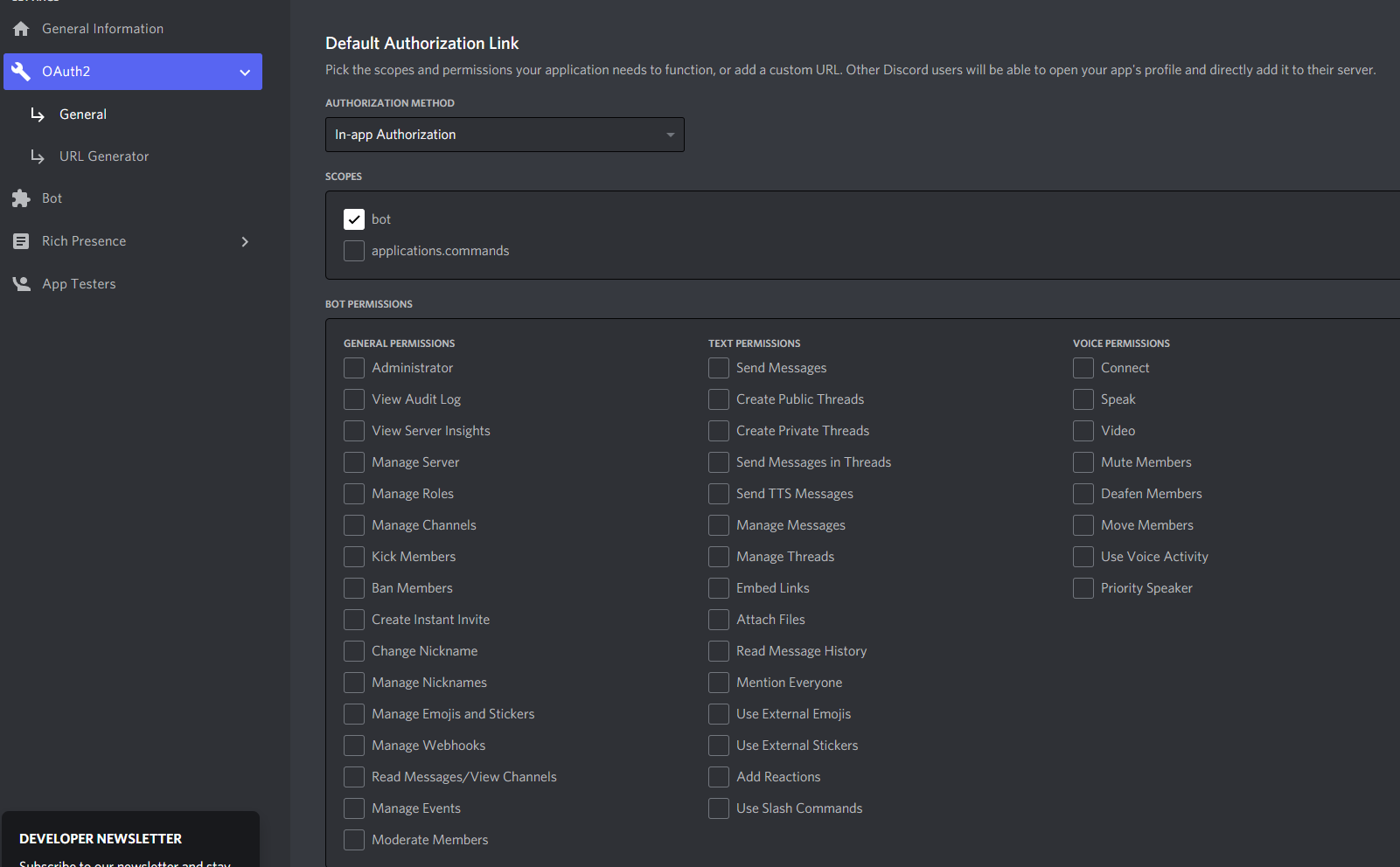
Task: Enable Deafen Members permission
Action: (x=1083, y=494)
